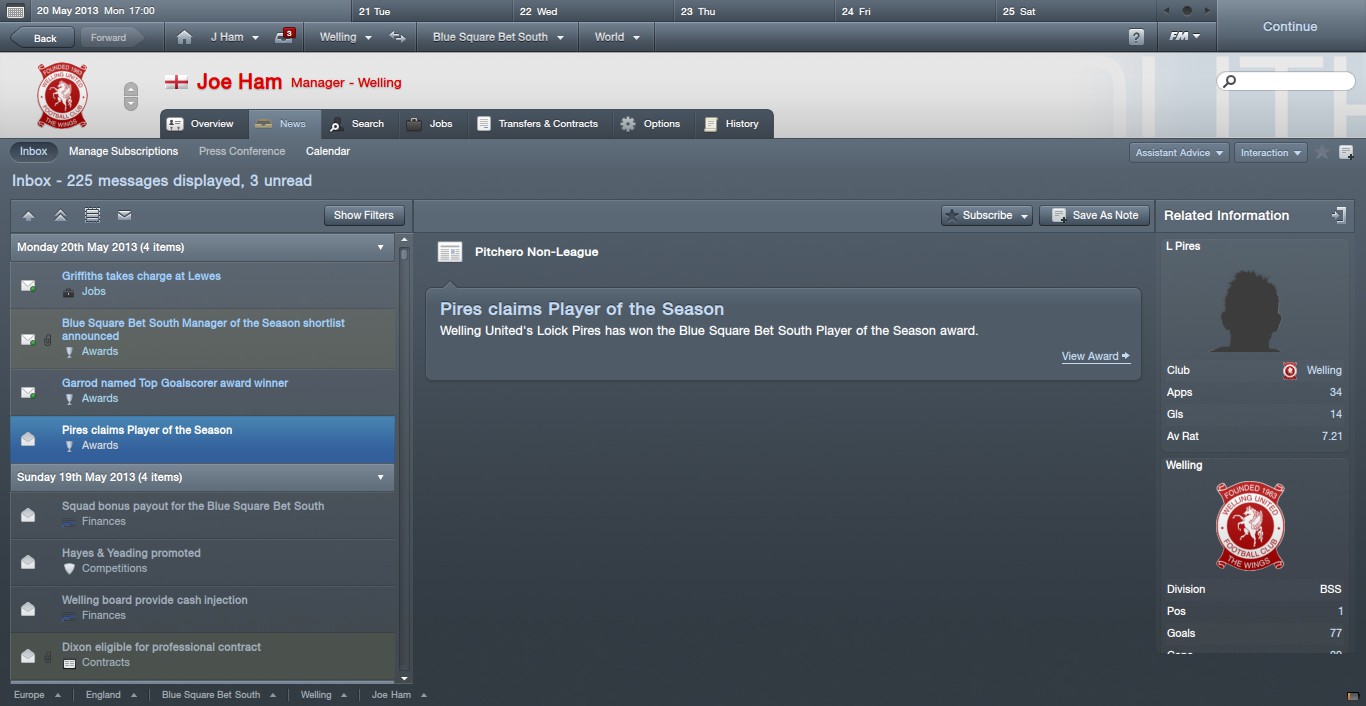Expand the Blue Square Bet South menu
Image resolution: width=1366 pixels, height=706 pixels.
click(x=497, y=37)
